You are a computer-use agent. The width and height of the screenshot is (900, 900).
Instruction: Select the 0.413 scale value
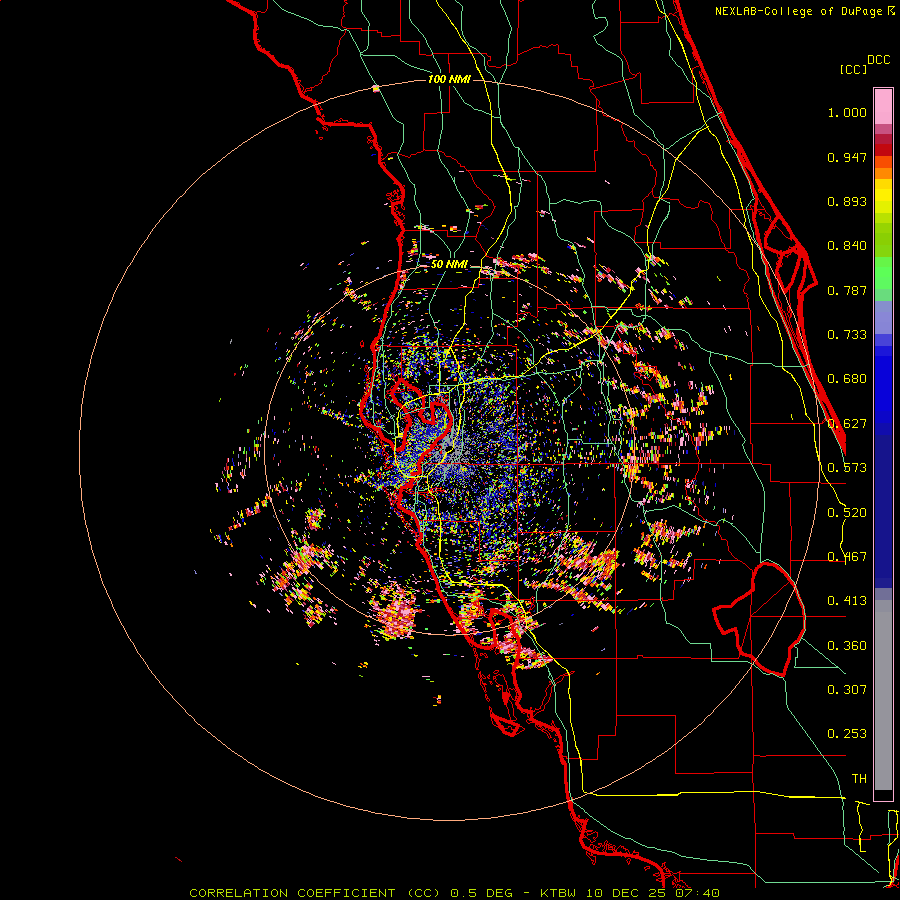(x=847, y=601)
